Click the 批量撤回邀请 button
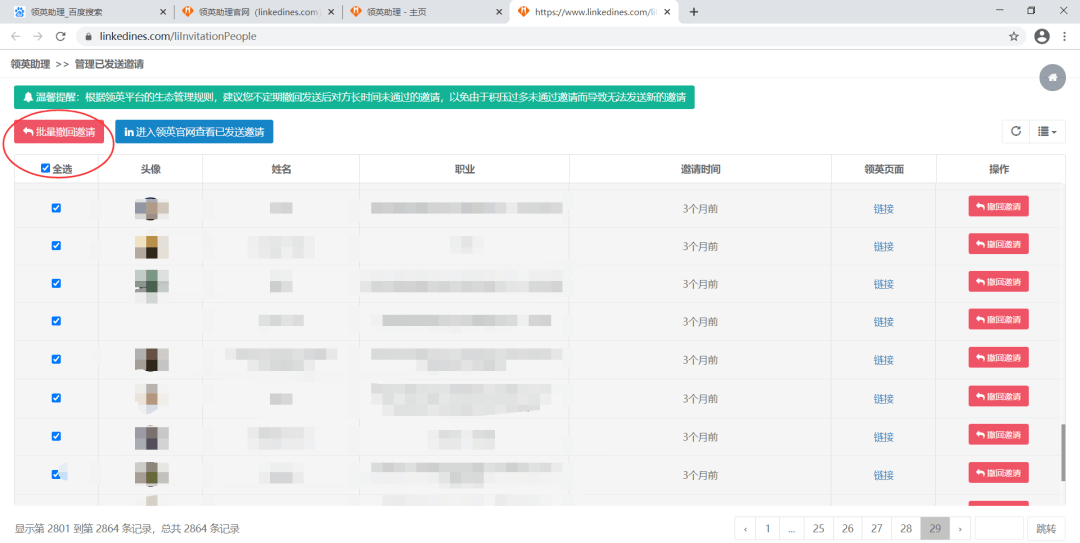Viewport: 1080px width, 543px height. click(x=59, y=132)
